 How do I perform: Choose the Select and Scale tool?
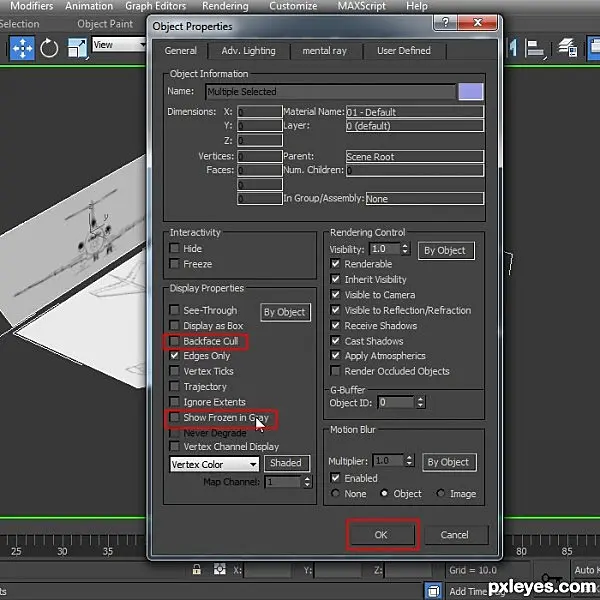click(77, 48)
